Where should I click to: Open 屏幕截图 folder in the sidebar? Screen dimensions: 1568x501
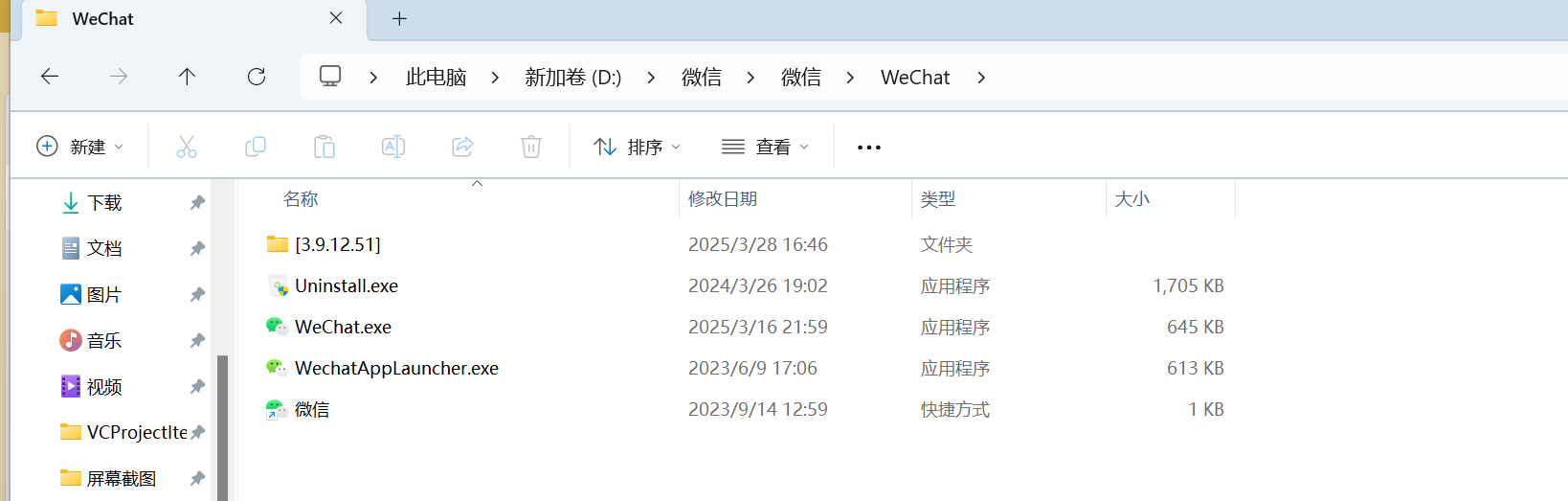click(122, 478)
